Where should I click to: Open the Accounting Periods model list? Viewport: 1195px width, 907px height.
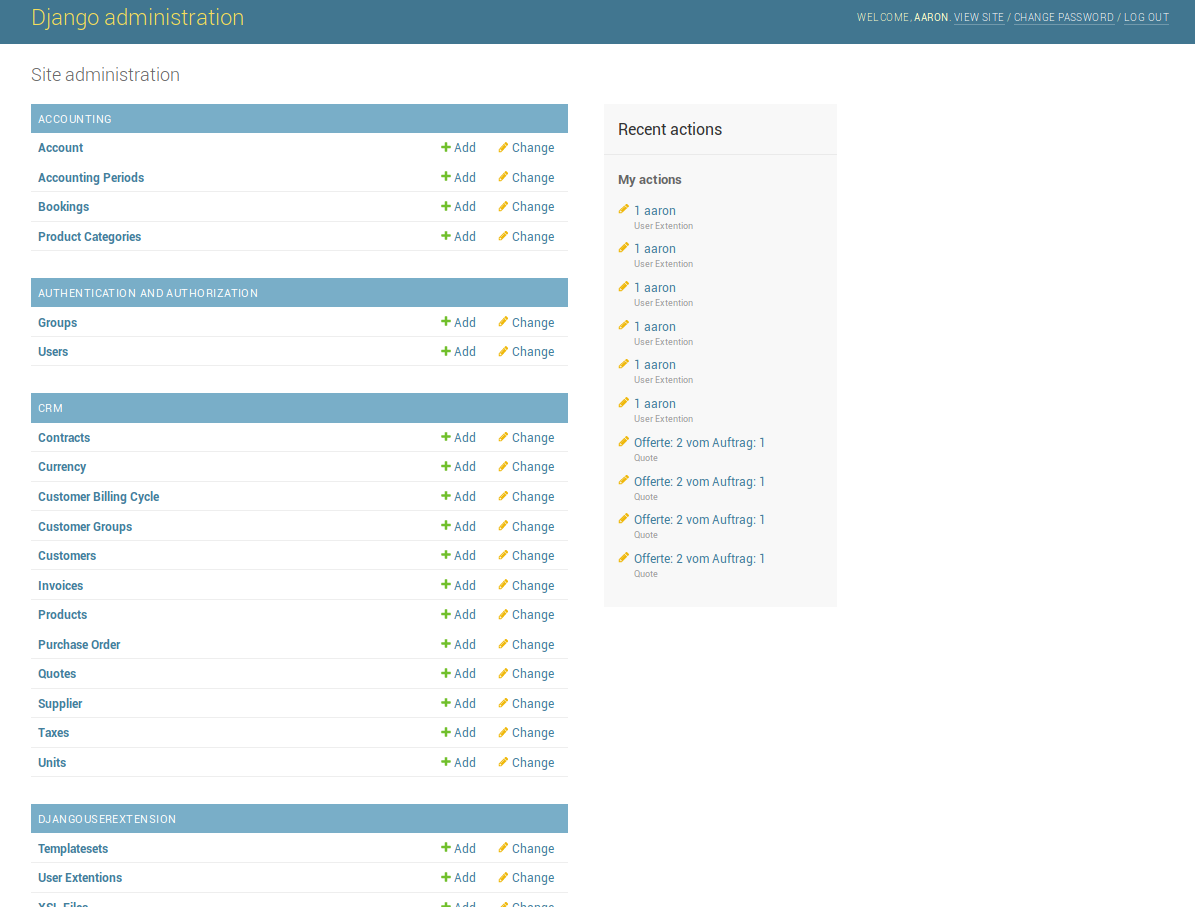91,178
